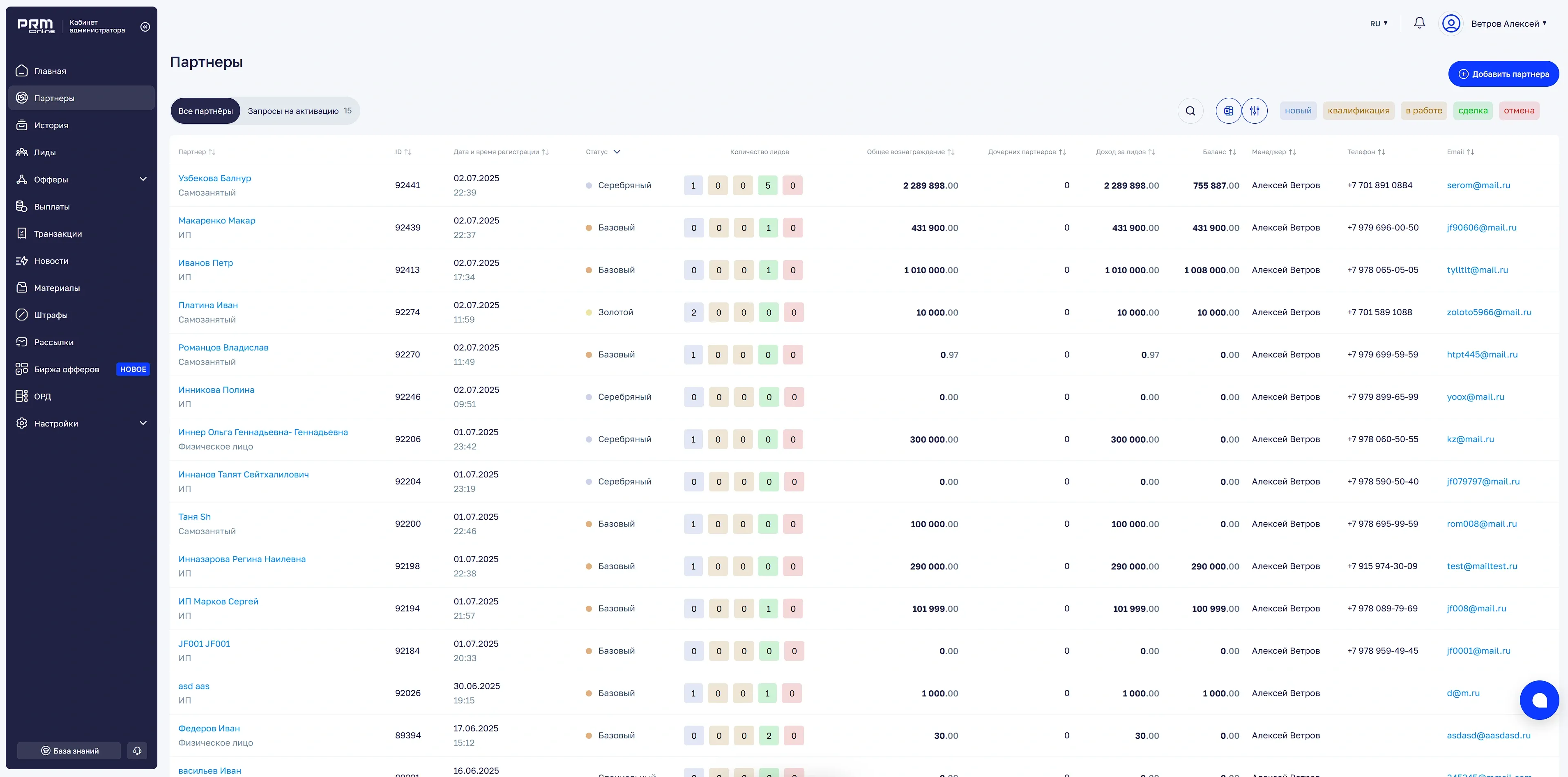This screenshot has height=777, width=1568.
Task: Click the support headset icon
Action: 137,750
